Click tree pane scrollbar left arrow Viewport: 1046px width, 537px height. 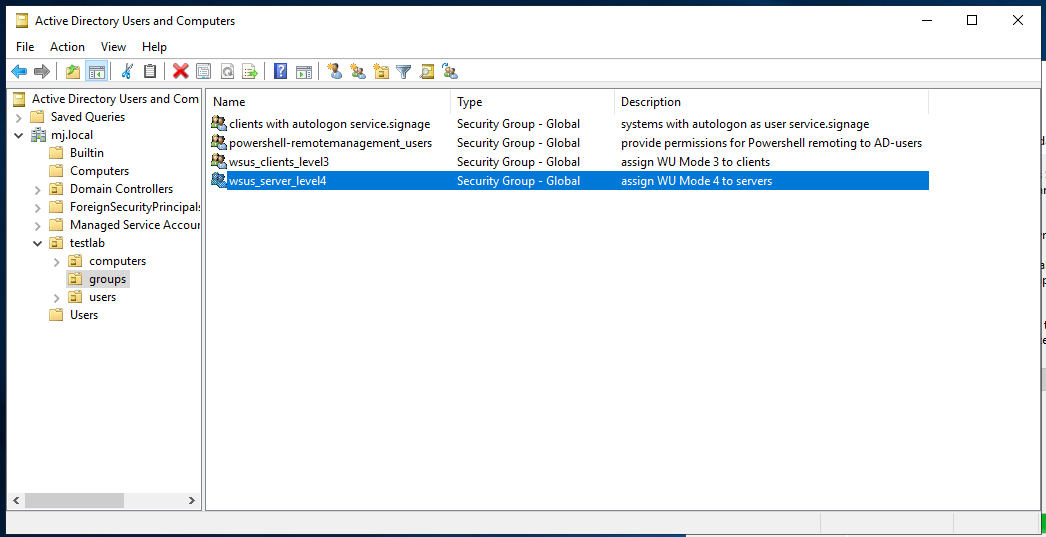point(16,500)
